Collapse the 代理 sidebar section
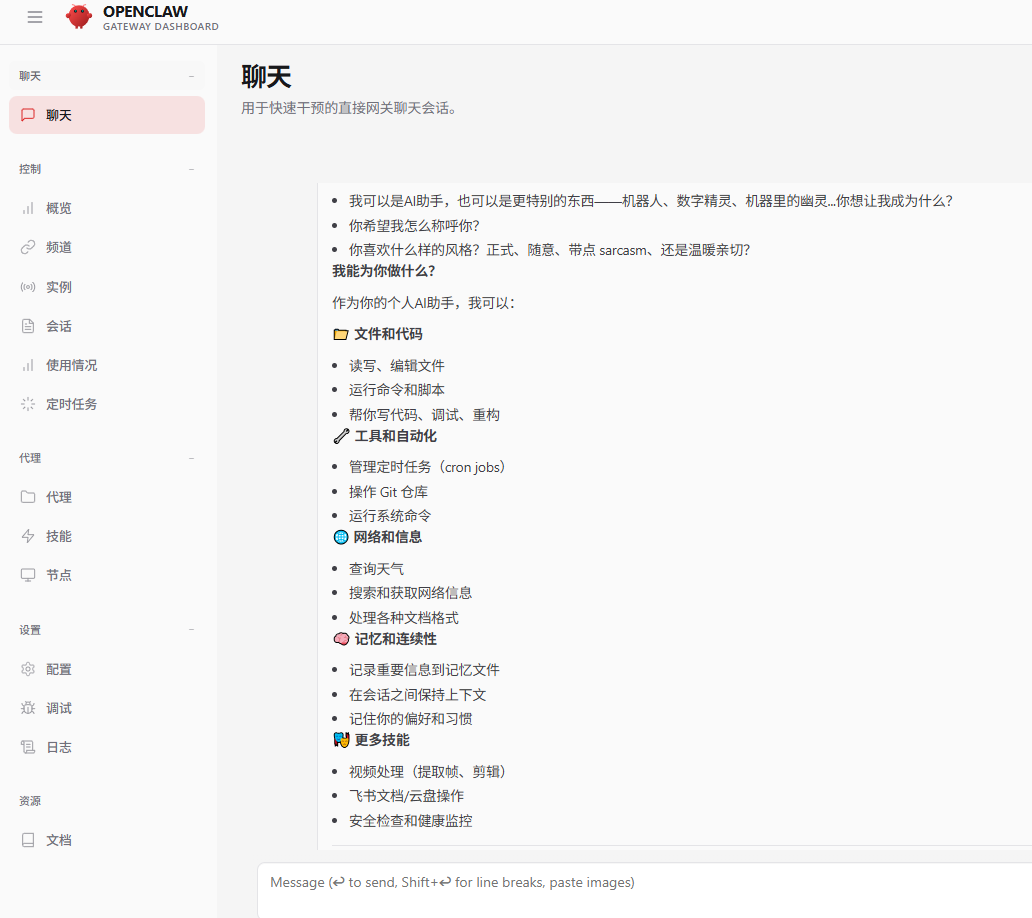Viewport: 1032px width, 918px height. tap(191, 458)
